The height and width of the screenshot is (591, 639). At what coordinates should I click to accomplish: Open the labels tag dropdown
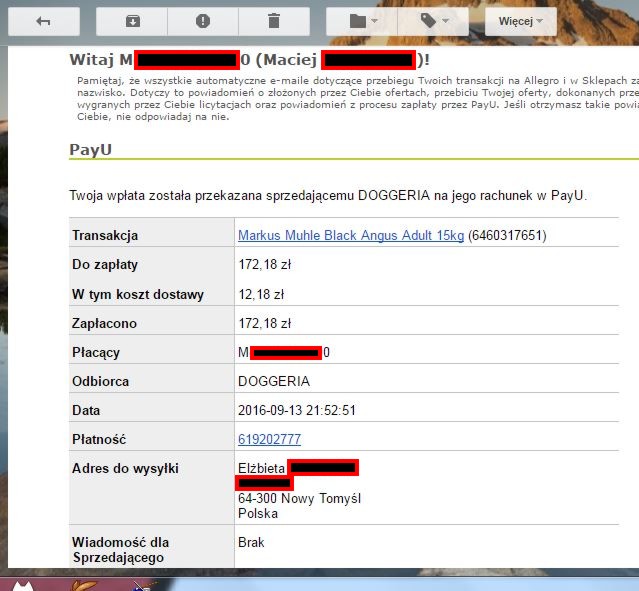coord(432,21)
